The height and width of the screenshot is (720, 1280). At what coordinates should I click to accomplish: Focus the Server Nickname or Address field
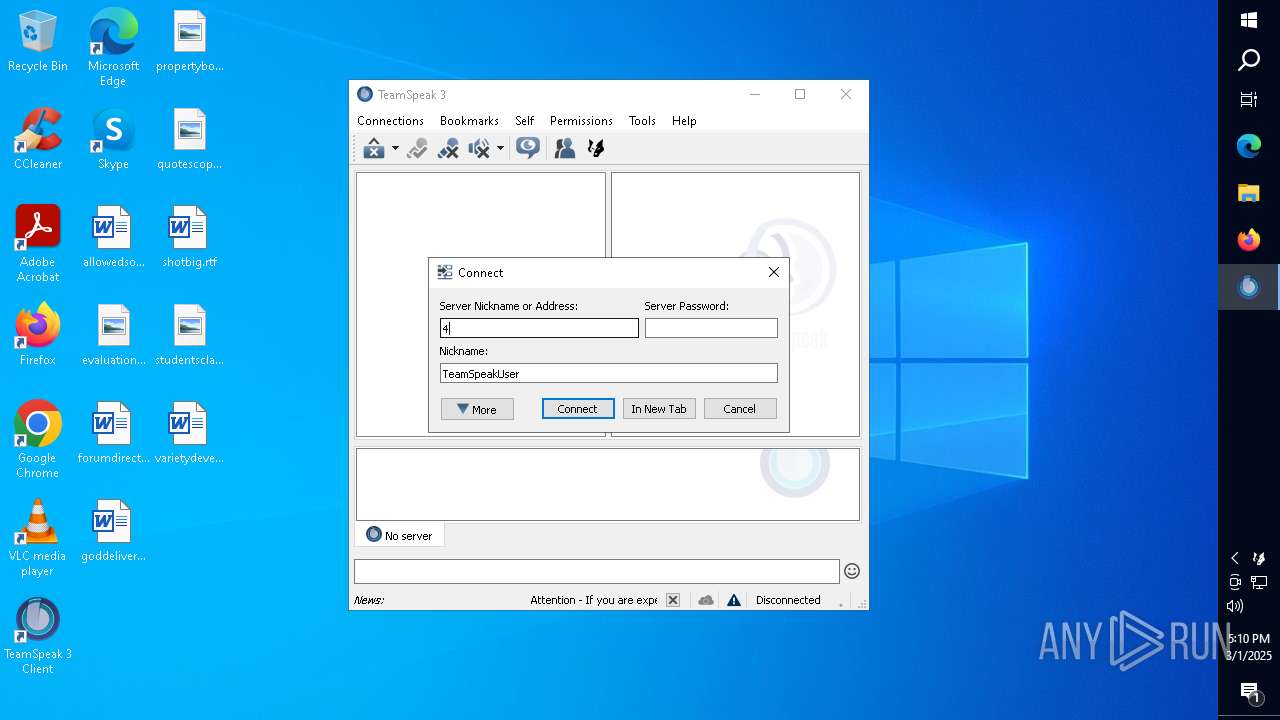(539, 328)
